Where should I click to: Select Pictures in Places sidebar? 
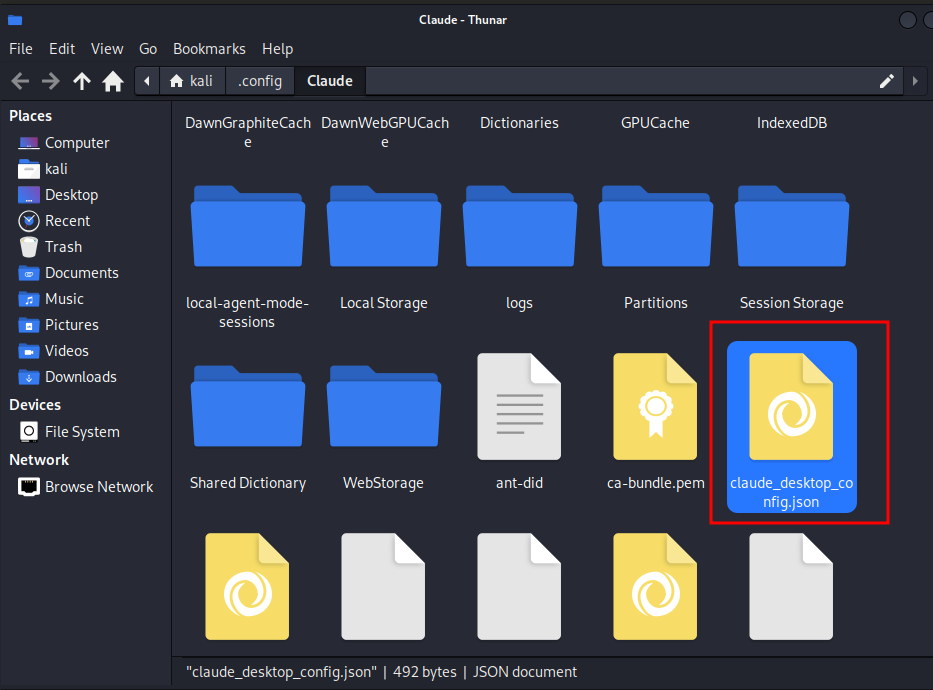58,325
